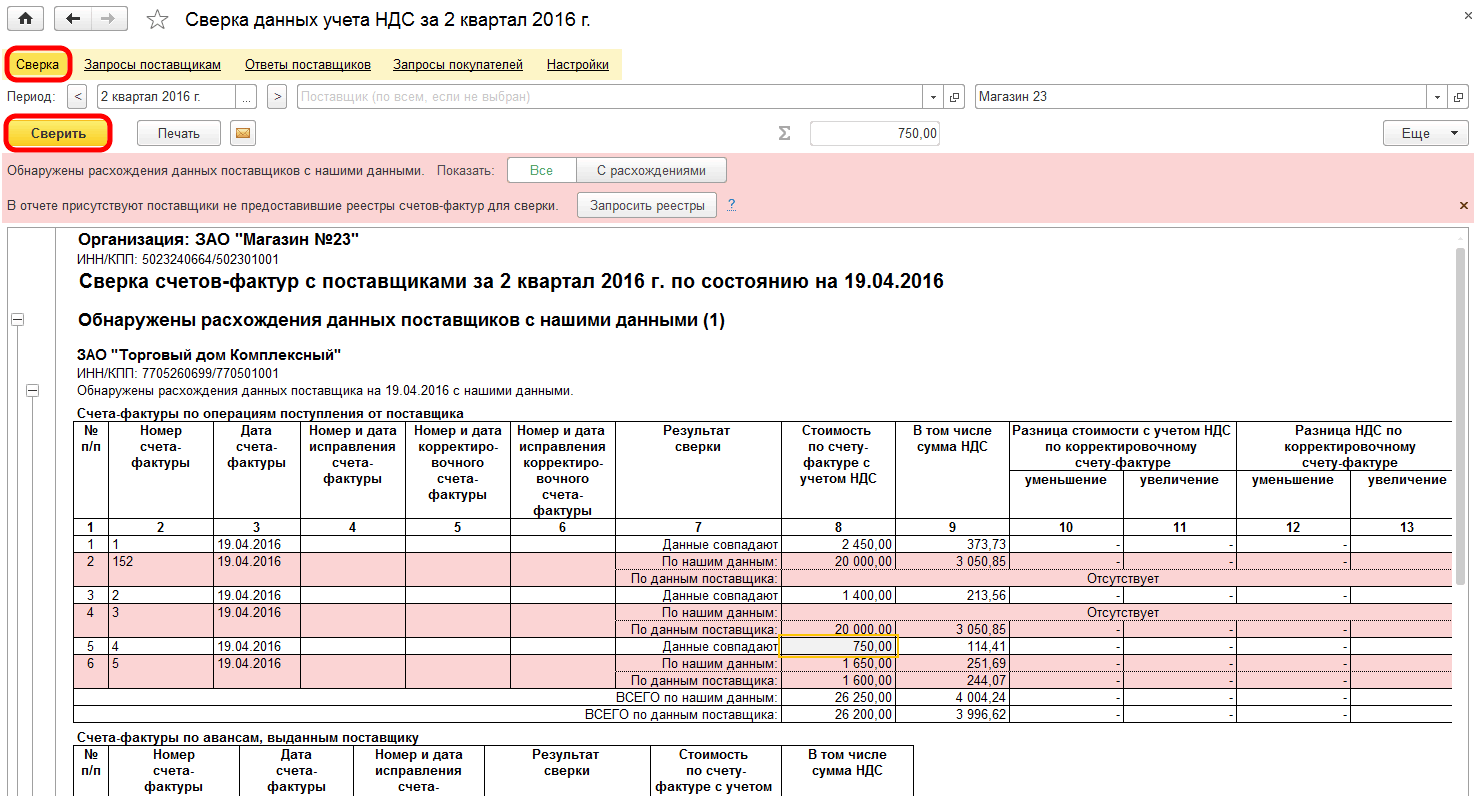Select the VAT cell 373,73
The image size is (1481, 796).
[952, 544]
